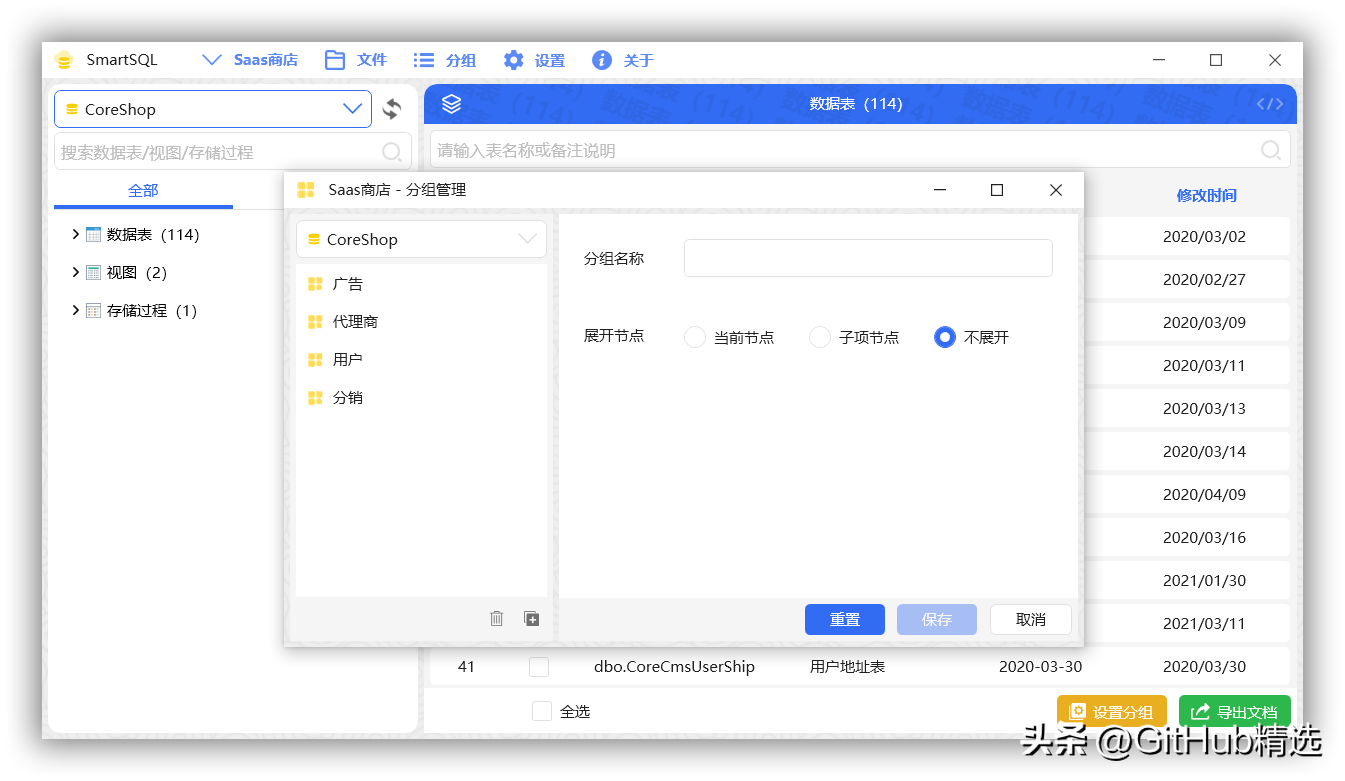This screenshot has height=781, width=1345.
Task: Click the 2020/04/09 modified date cell
Action: 1204,495
